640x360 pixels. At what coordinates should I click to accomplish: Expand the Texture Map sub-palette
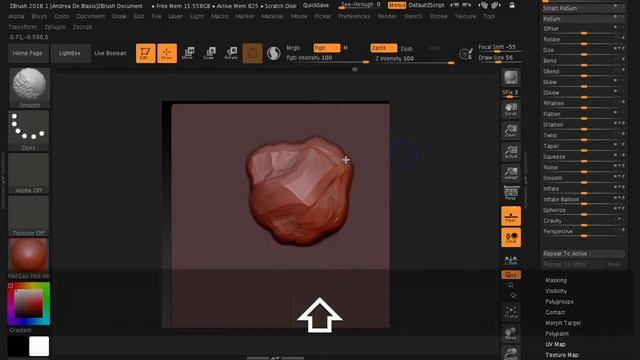tap(562, 355)
